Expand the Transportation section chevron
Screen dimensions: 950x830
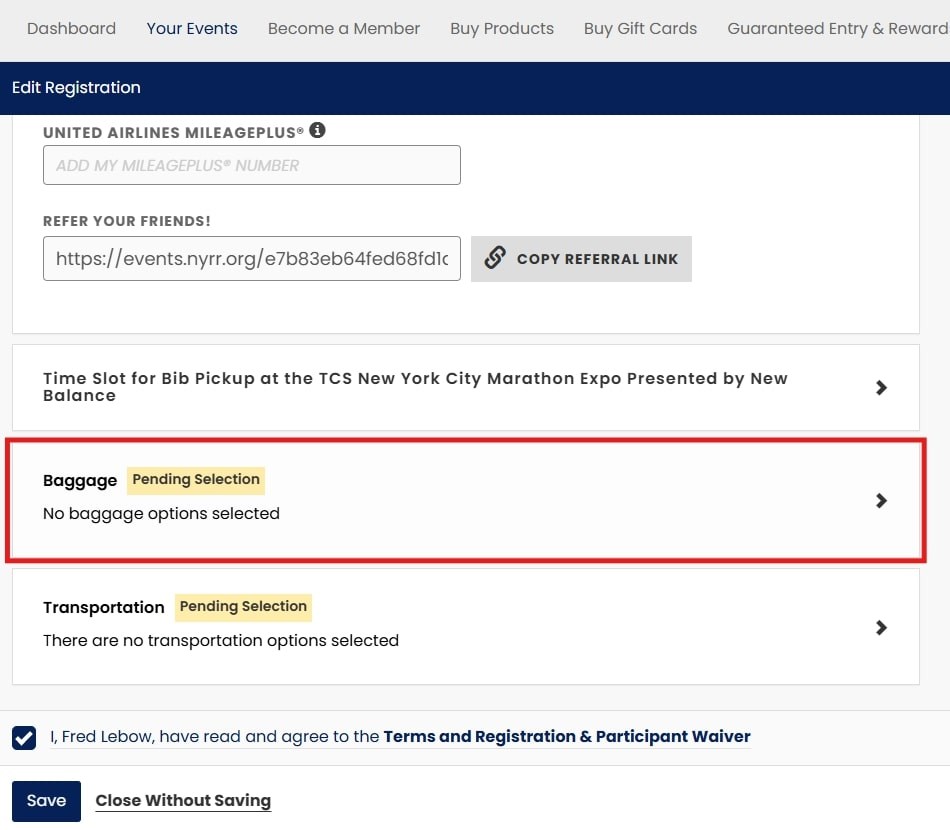881,628
